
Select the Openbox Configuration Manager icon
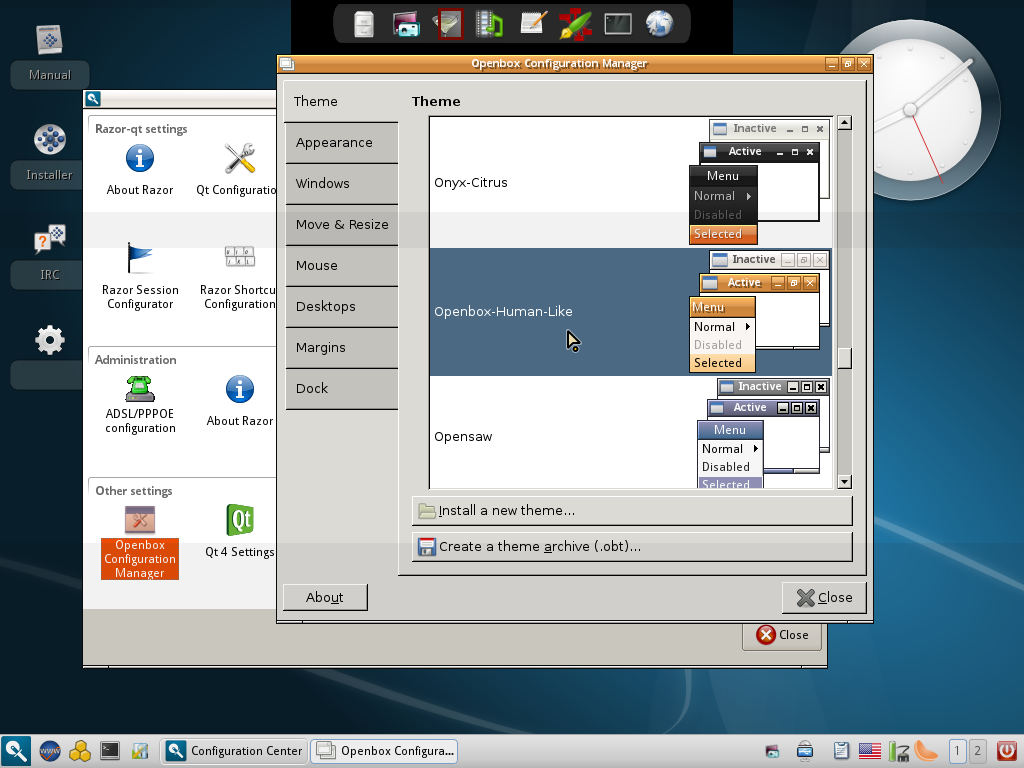click(x=140, y=542)
